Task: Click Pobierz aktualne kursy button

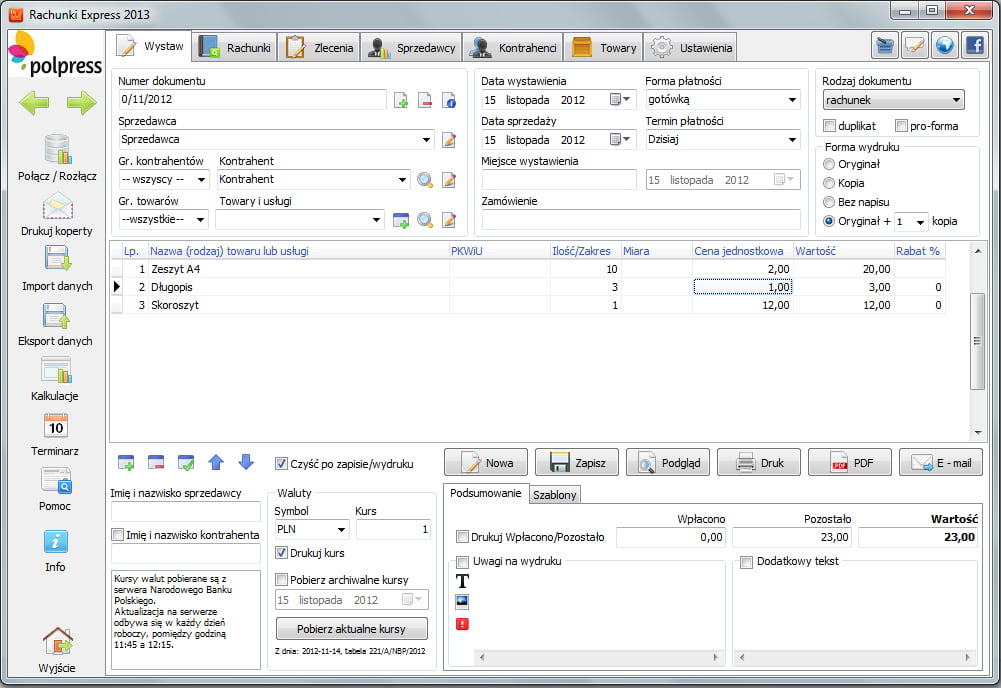Action: click(x=352, y=629)
